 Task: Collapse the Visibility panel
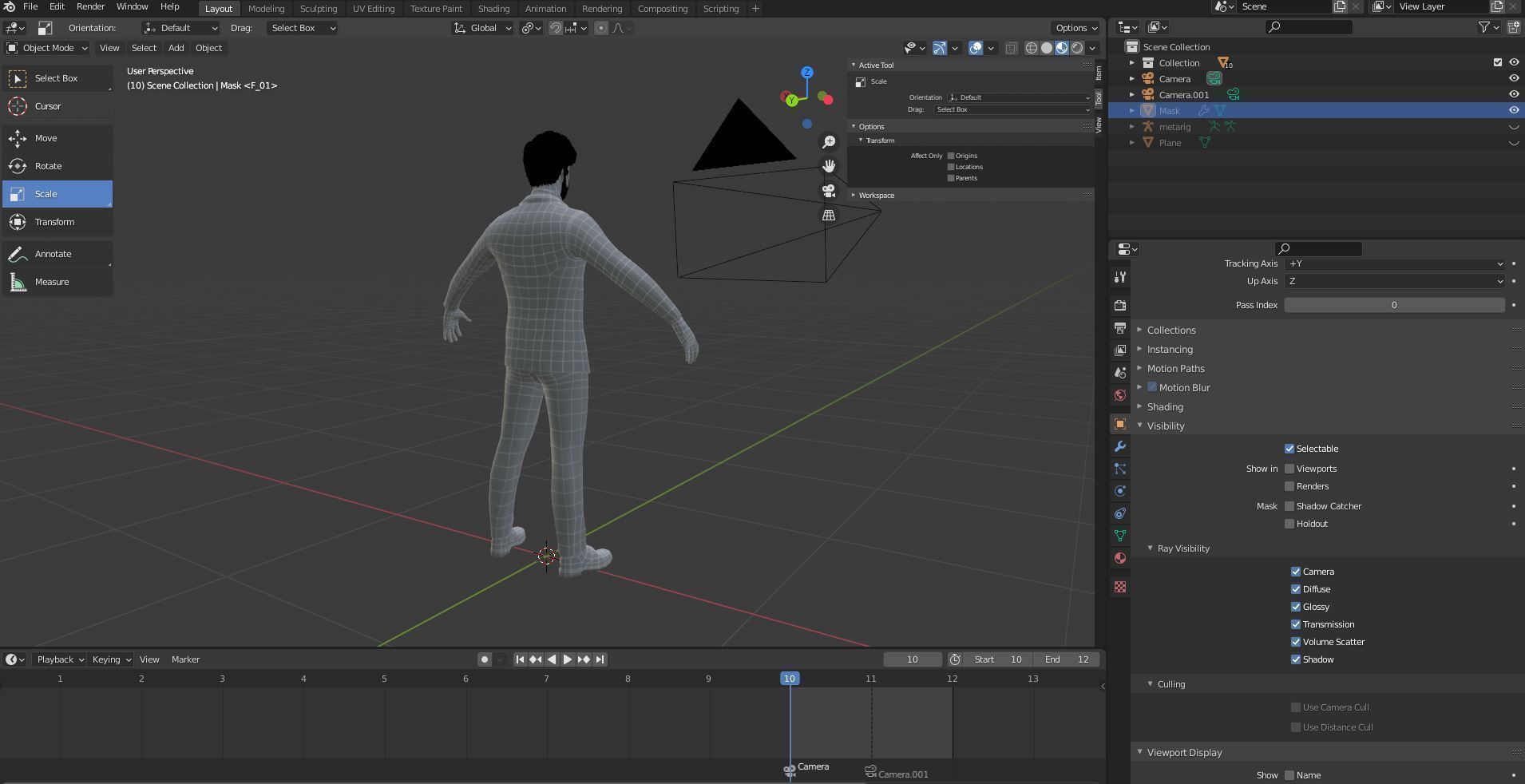(1166, 426)
